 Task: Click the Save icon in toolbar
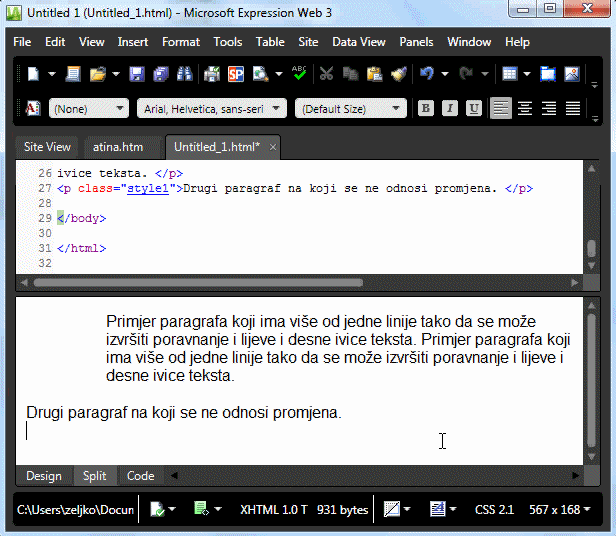pyautogui.click(x=136, y=74)
